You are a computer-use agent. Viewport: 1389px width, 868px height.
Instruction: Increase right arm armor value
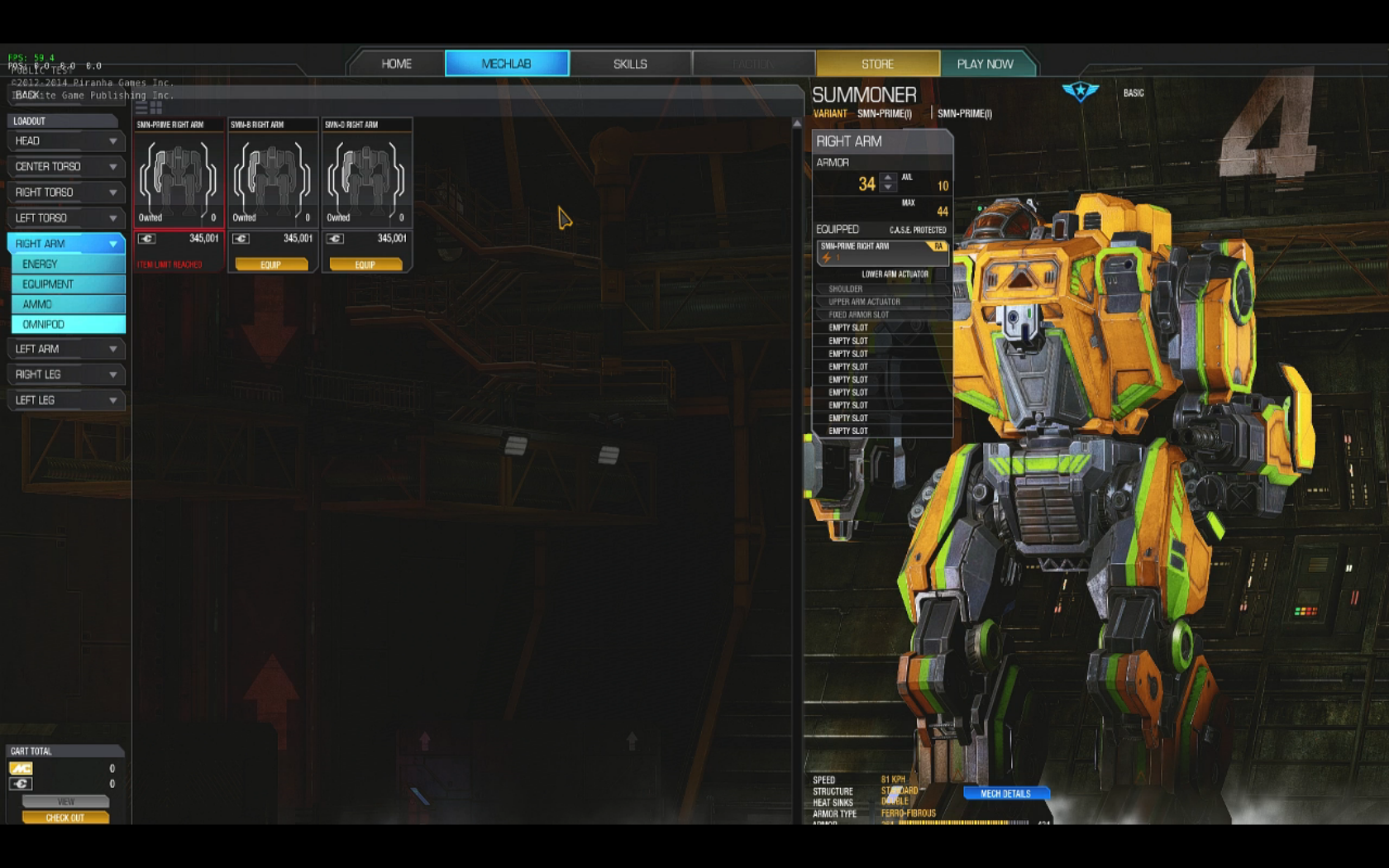click(888, 177)
